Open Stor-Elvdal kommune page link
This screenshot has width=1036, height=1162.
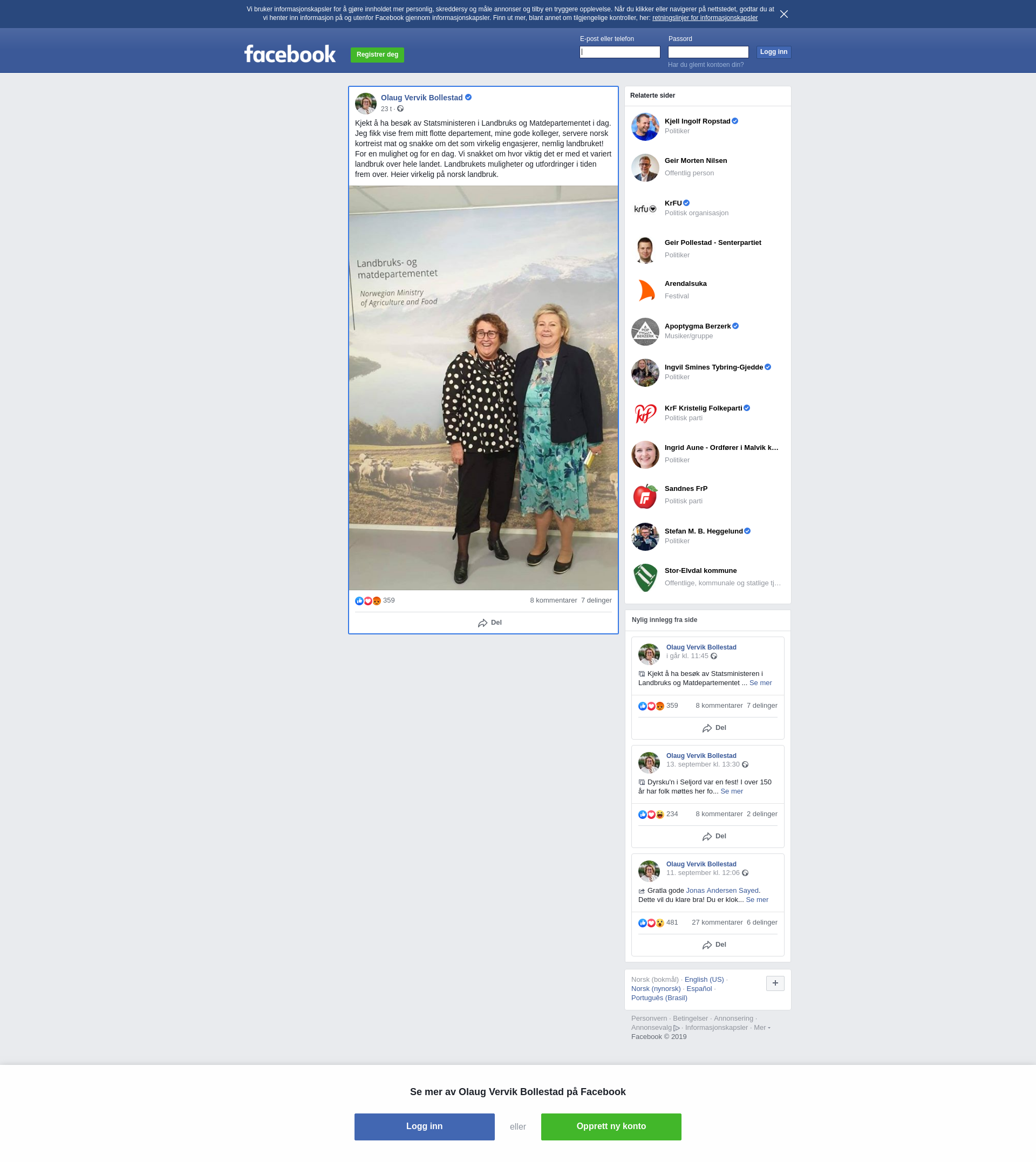(x=700, y=570)
